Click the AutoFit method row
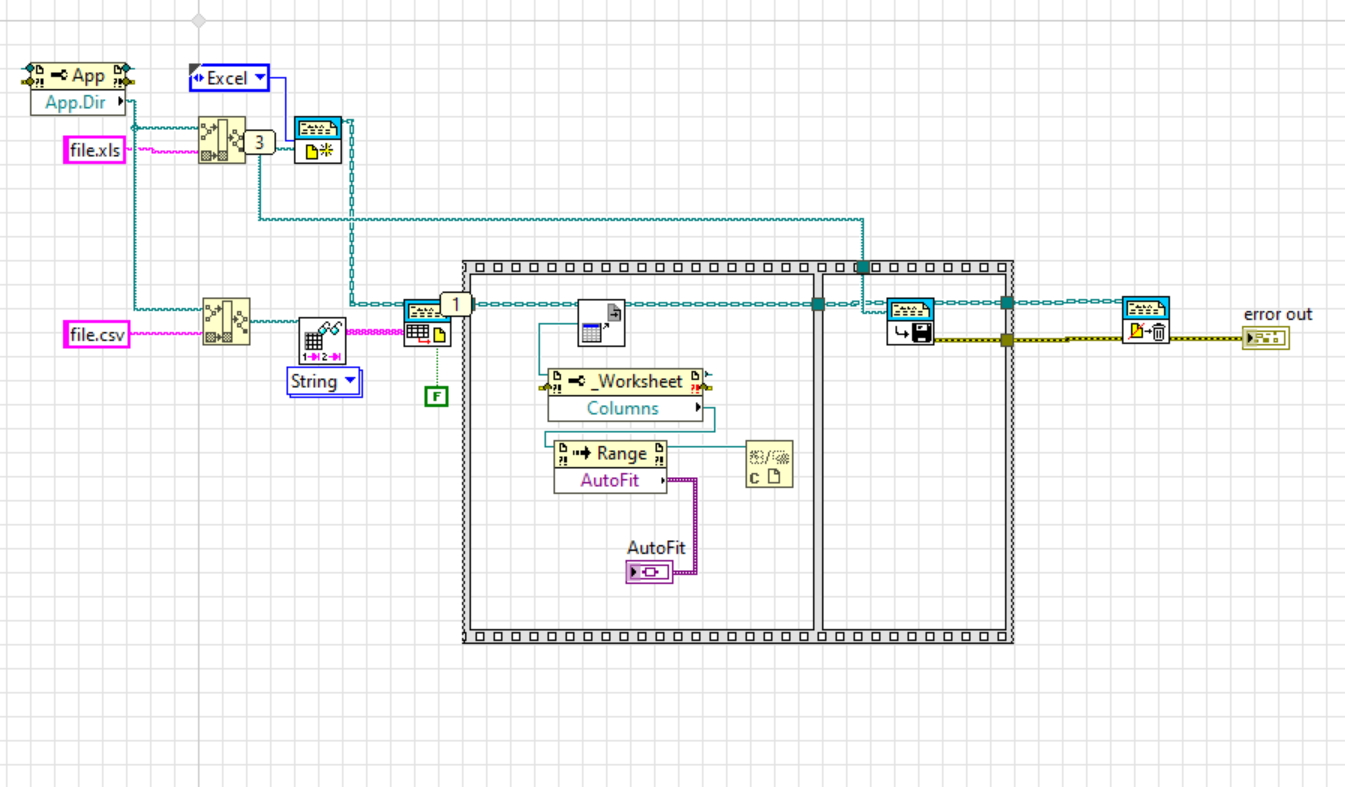The image size is (1345, 787). click(x=610, y=480)
